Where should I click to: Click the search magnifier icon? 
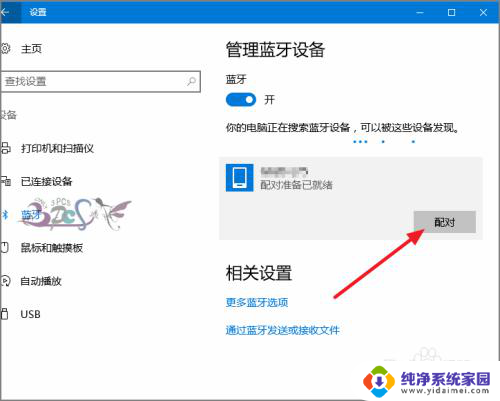pos(191,81)
